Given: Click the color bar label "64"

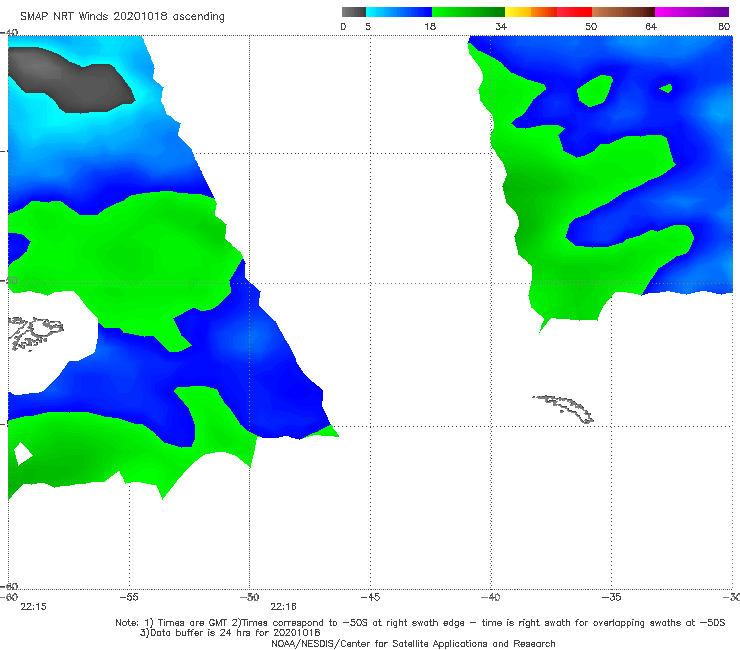Looking at the screenshot, I should click(651, 27).
